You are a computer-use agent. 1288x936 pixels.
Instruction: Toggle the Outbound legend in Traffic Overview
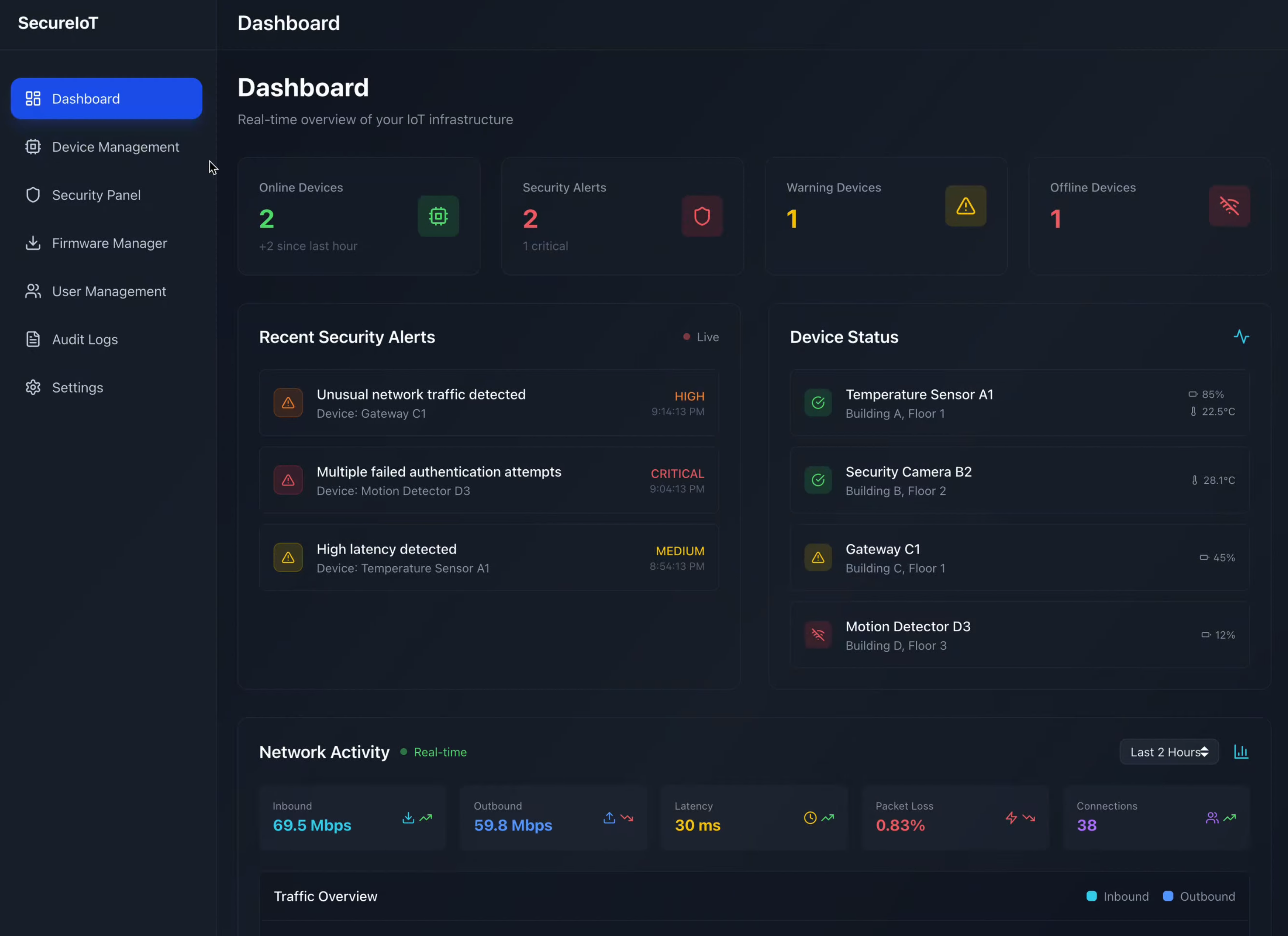(x=1198, y=896)
